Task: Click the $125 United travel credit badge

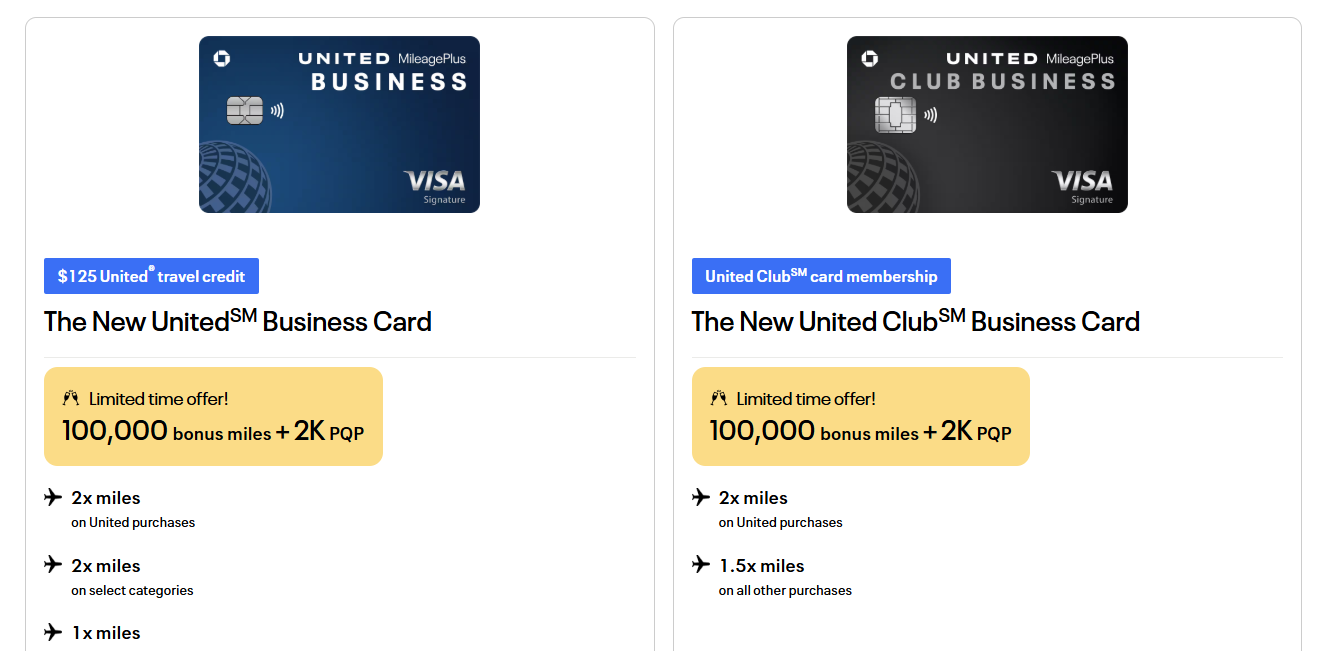Action: point(151,276)
